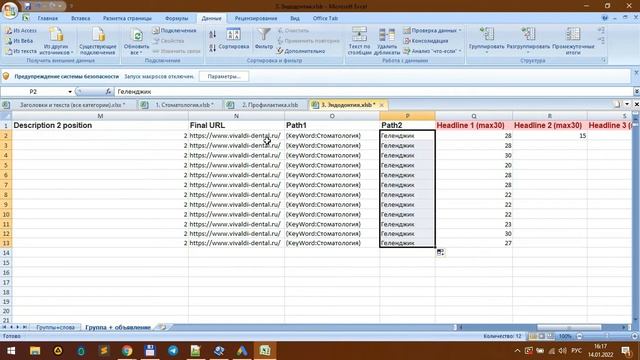Image resolution: width=640 pixels, height=360 pixels.
Task: Select column M header
Action: click(100, 116)
